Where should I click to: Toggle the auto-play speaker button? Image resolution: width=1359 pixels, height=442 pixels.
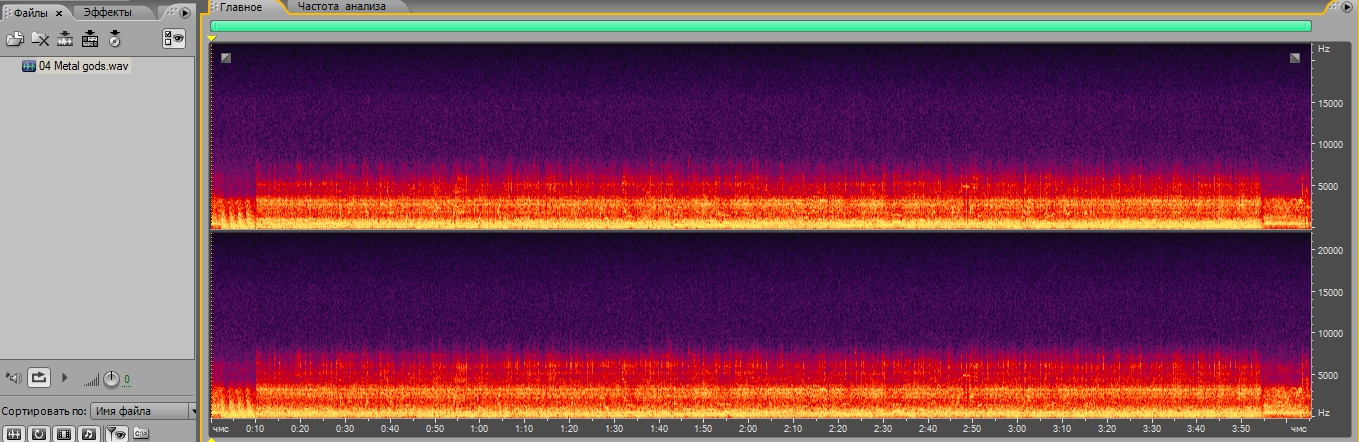coord(13,377)
